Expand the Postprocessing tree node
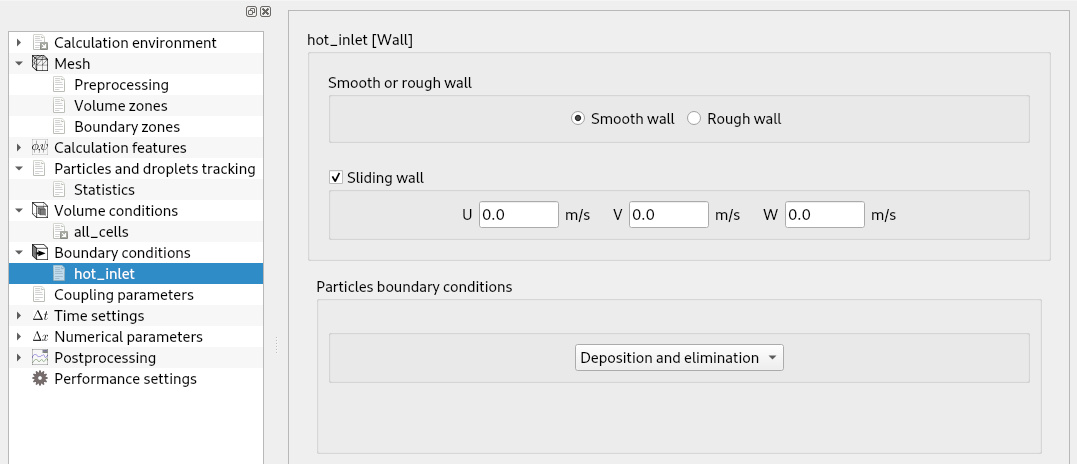Screen dimensions: 1077x464 click(x=19, y=358)
